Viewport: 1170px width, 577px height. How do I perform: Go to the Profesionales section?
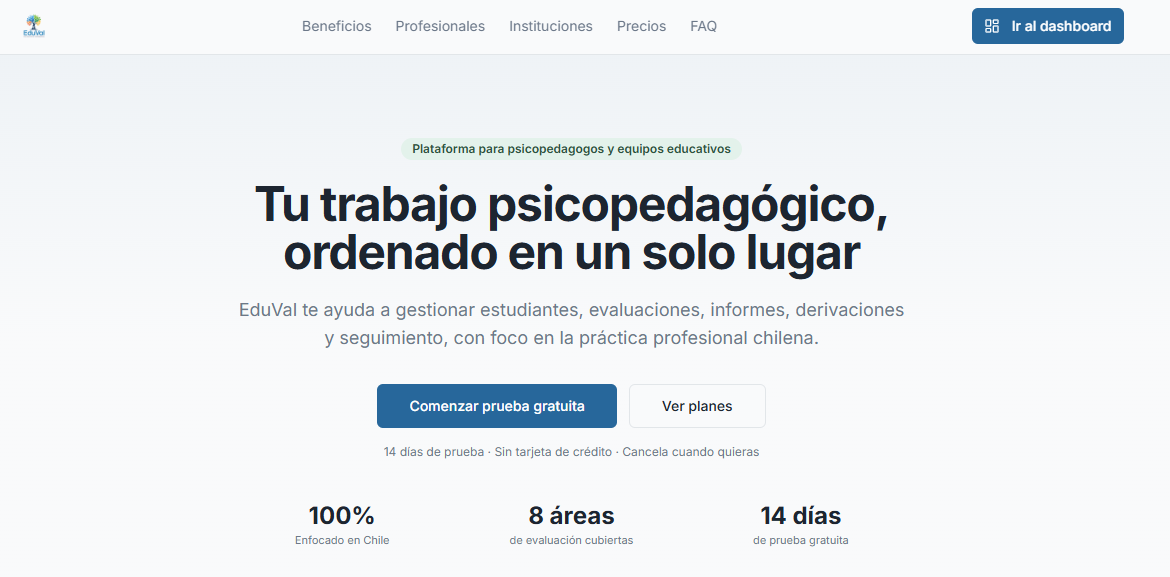pos(440,26)
